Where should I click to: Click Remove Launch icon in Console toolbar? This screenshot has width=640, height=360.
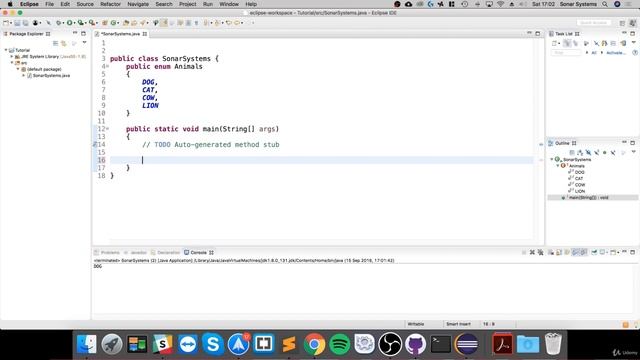(532, 253)
